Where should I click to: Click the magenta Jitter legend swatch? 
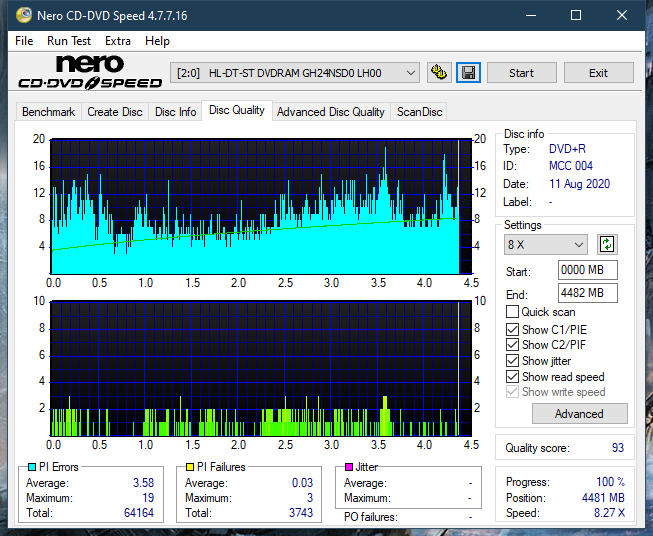(x=349, y=467)
